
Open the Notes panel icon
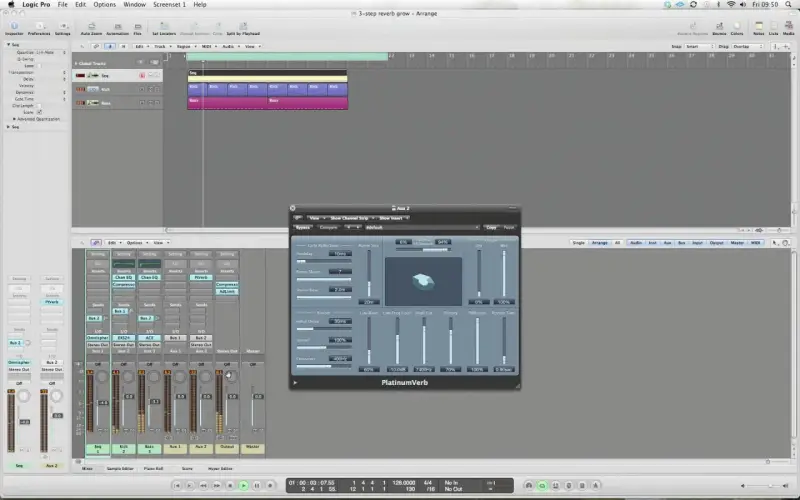click(759, 29)
